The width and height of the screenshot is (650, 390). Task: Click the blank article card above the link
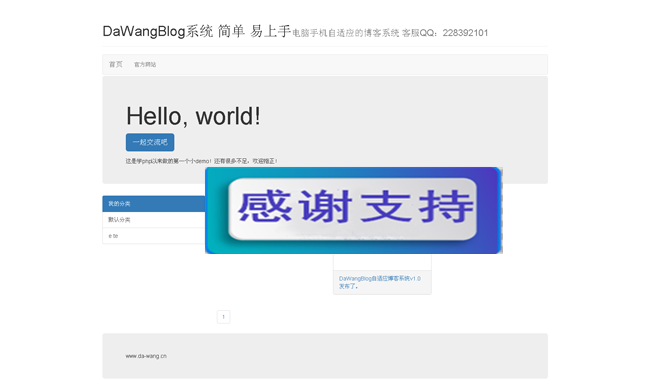pos(382,262)
